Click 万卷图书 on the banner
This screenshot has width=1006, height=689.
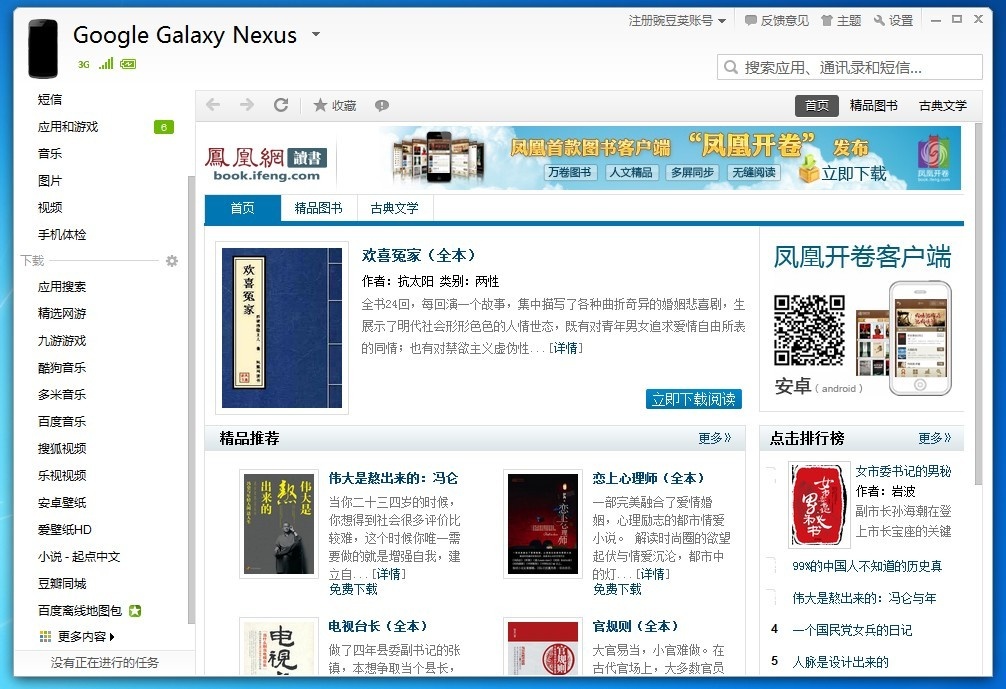point(570,172)
